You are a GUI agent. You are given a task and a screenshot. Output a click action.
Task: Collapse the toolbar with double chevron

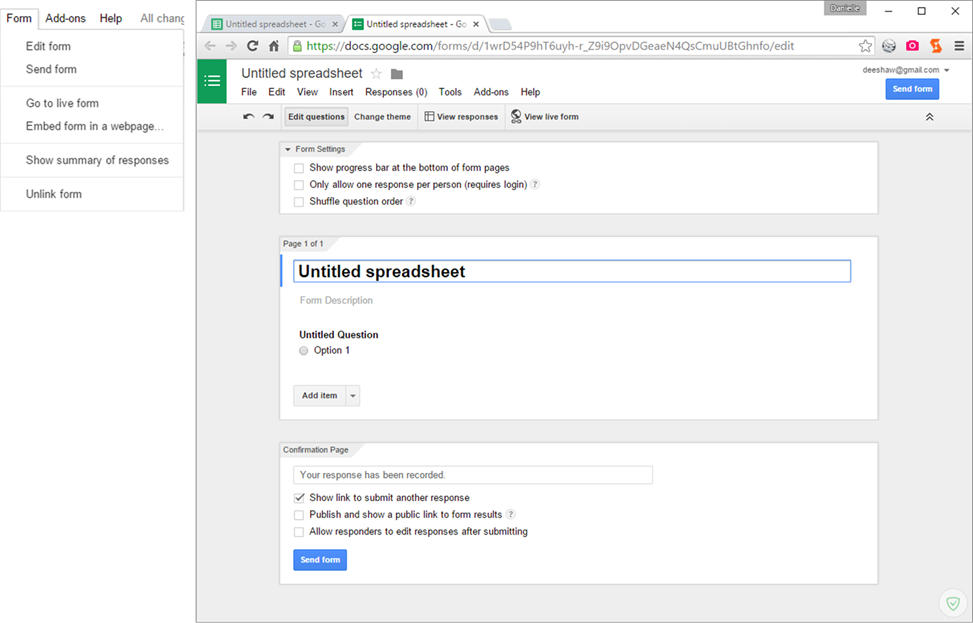coord(930,117)
